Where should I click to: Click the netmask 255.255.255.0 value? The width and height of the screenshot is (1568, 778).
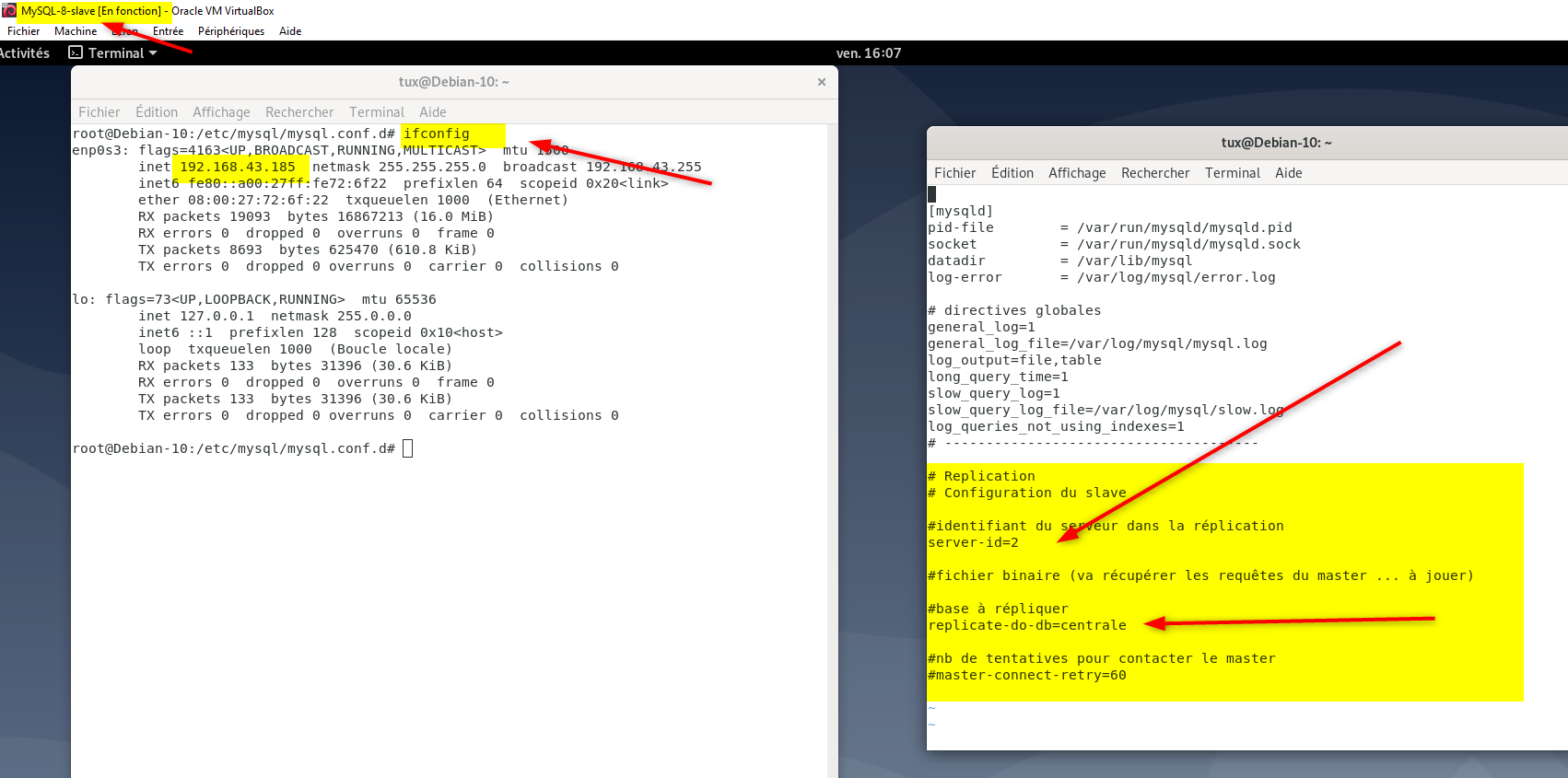pyautogui.click(x=432, y=167)
